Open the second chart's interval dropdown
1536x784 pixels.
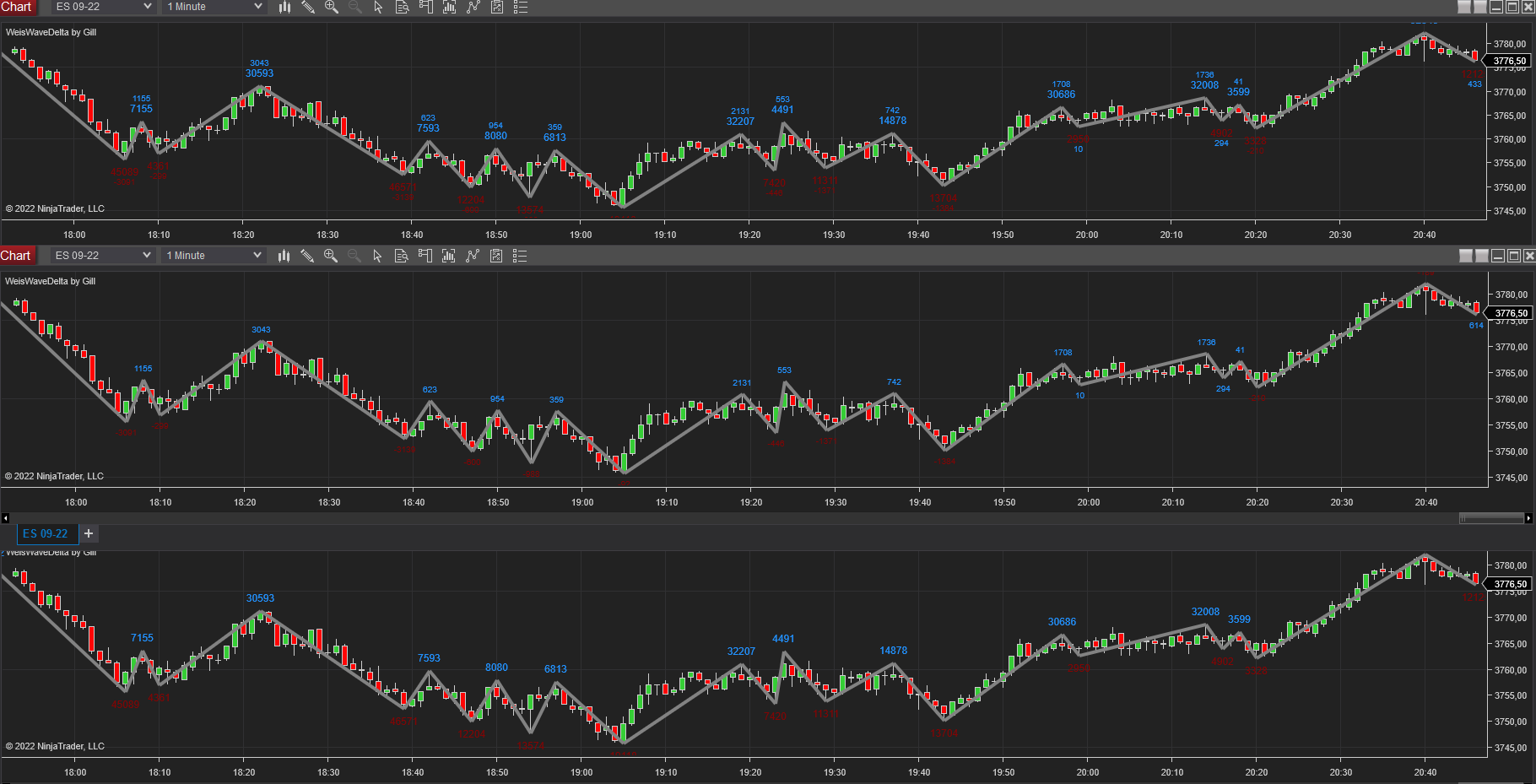pyautogui.click(x=213, y=255)
